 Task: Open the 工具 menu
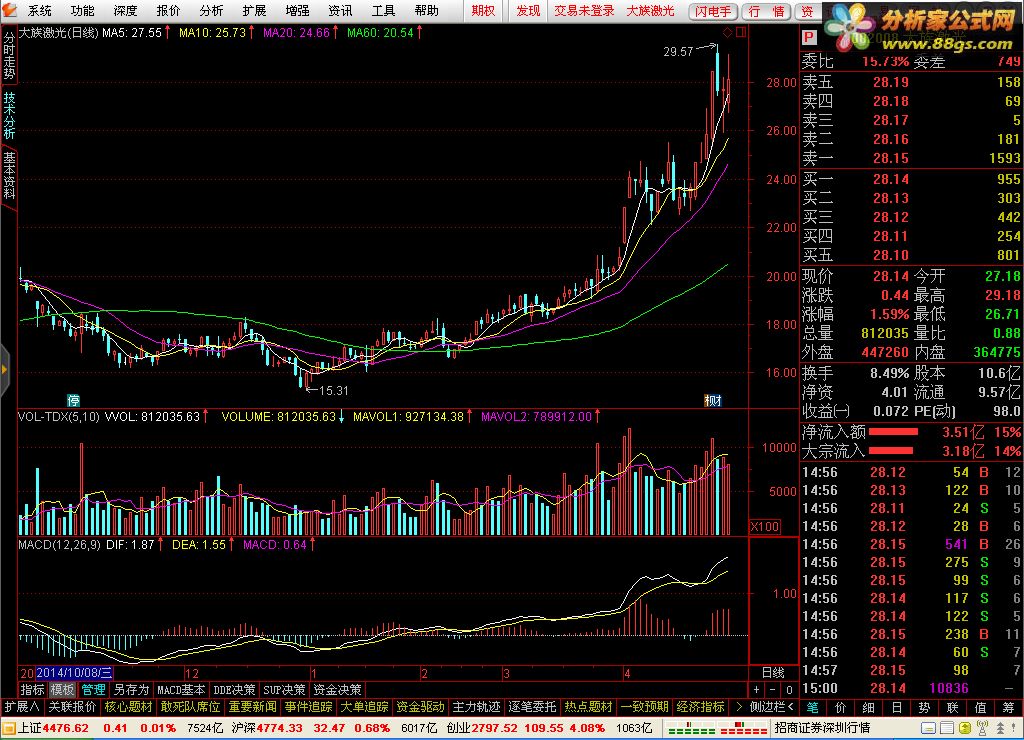pos(383,10)
